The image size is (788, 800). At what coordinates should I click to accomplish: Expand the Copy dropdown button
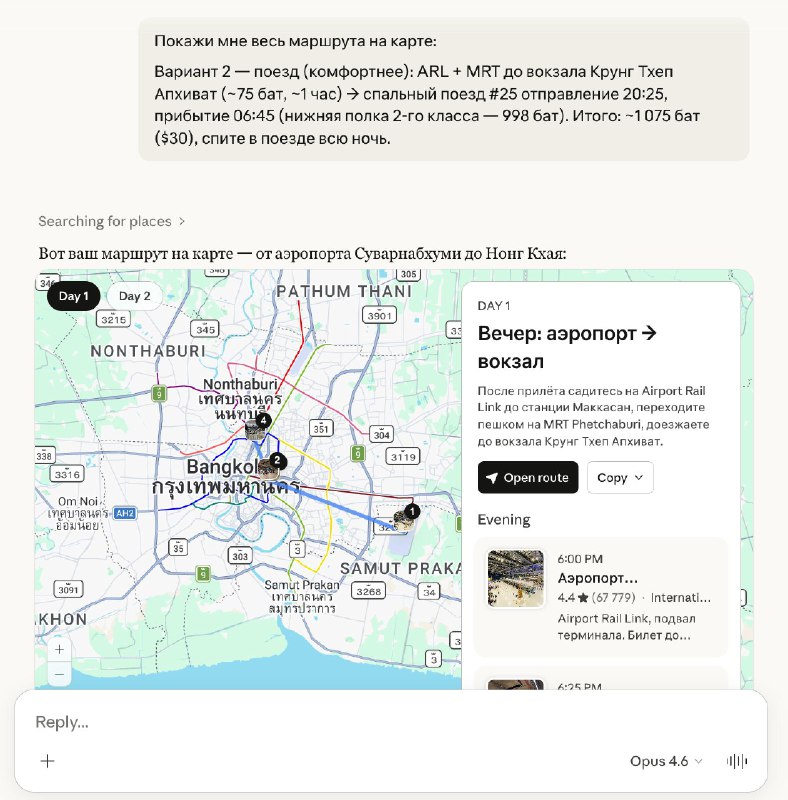(620, 477)
